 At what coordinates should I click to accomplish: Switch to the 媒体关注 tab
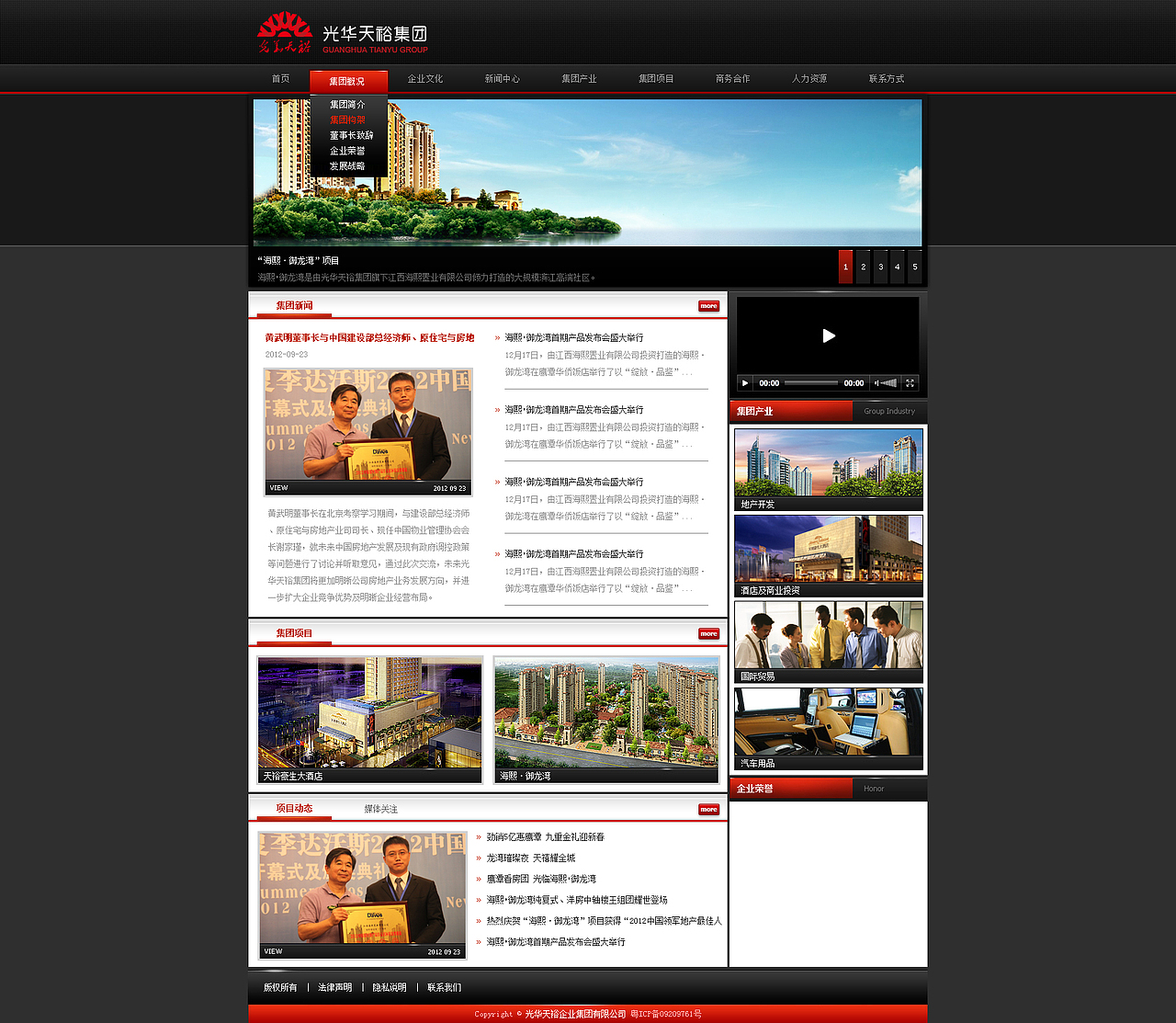pyautogui.click(x=380, y=810)
